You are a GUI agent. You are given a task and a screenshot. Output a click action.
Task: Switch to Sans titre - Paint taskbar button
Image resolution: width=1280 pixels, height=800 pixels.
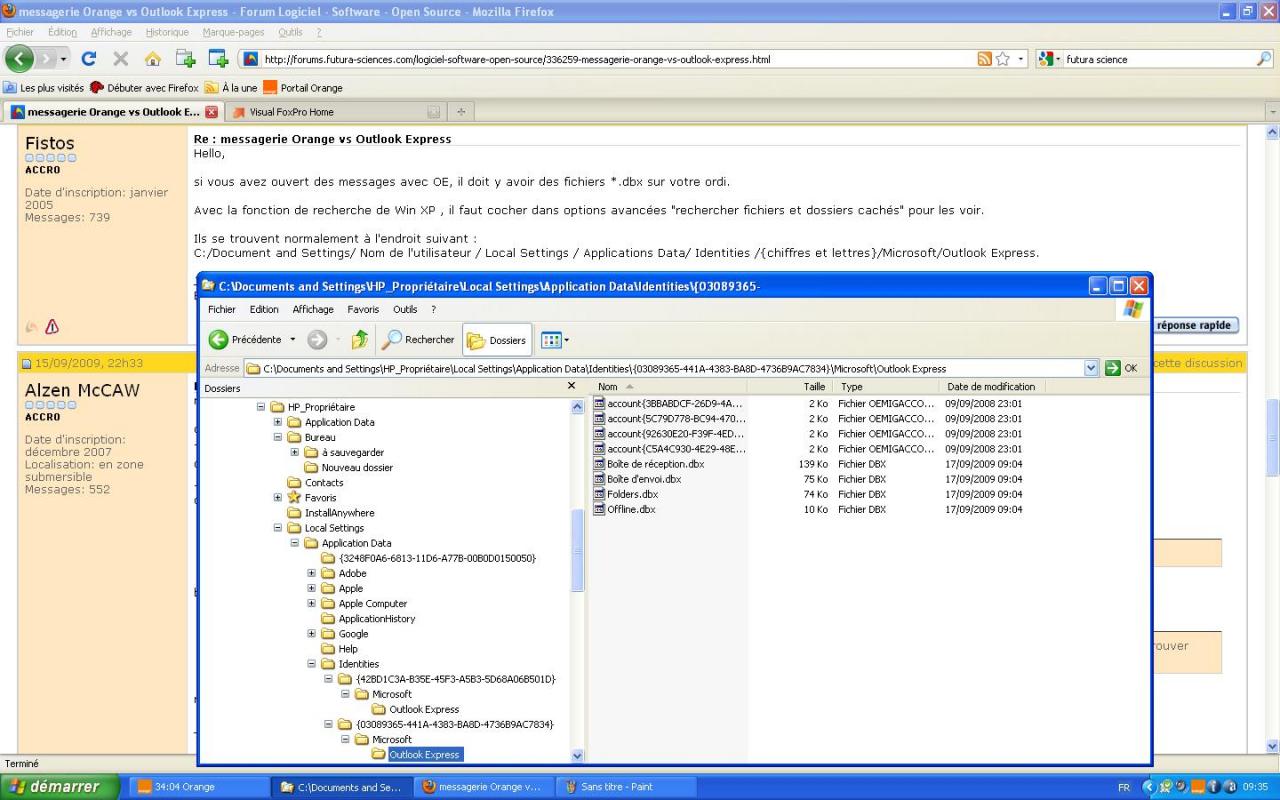pos(624,787)
